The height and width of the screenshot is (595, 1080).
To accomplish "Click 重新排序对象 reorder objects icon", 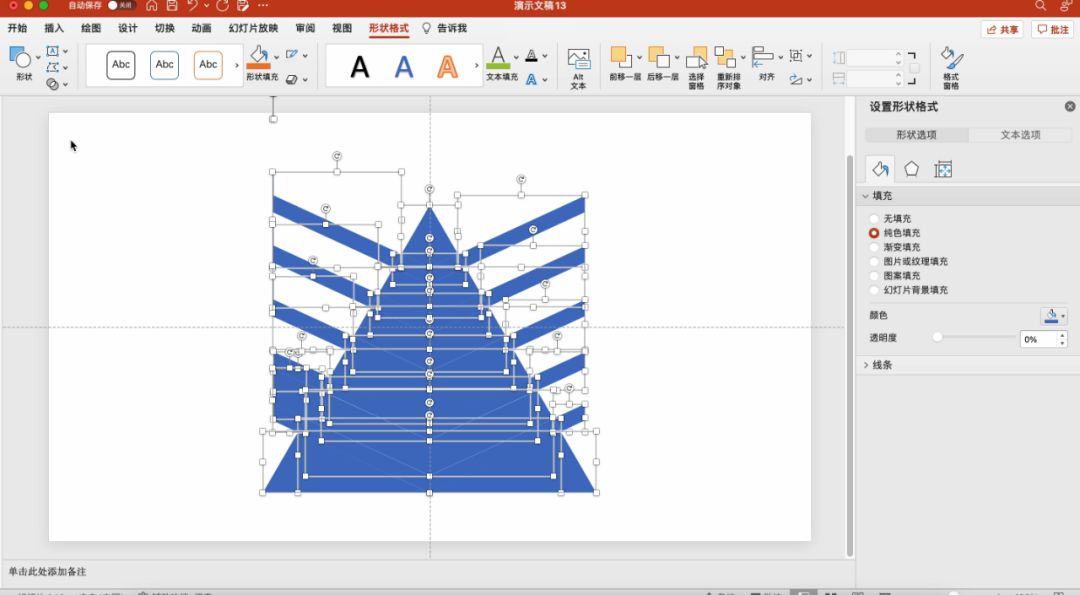I will 725,57.
